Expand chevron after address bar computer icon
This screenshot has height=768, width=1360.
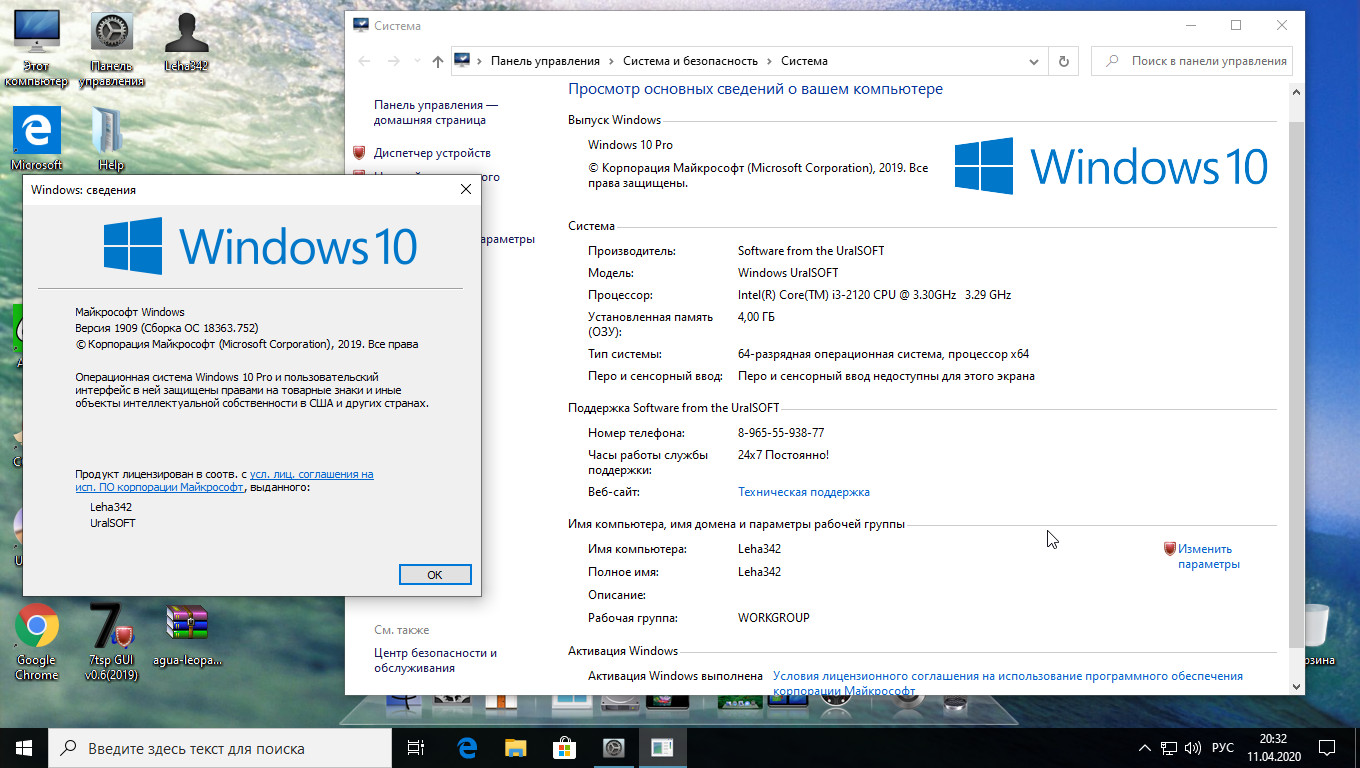(480, 61)
